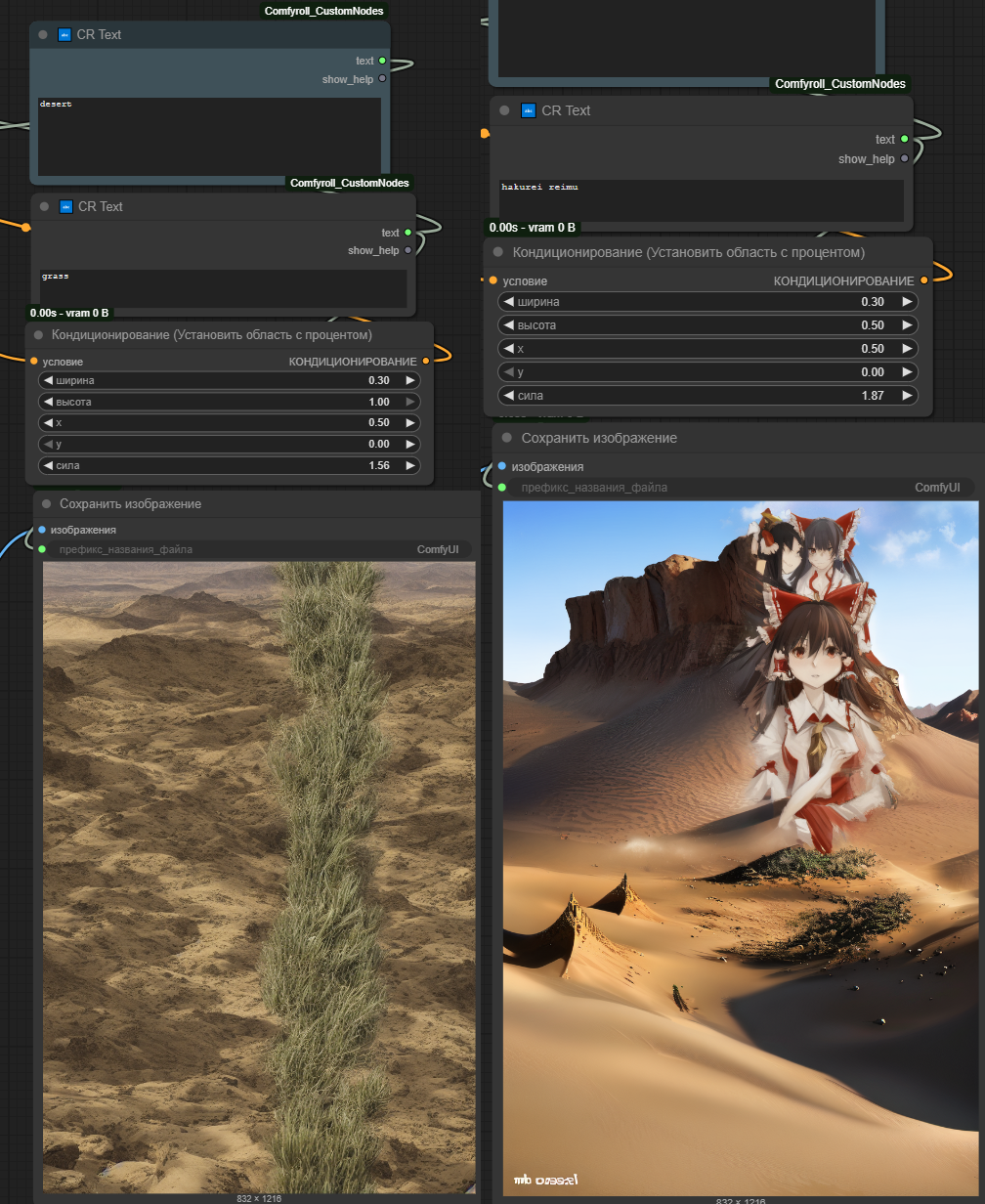
Task: Click the CR Text icon on the grass node
Action: [65, 206]
